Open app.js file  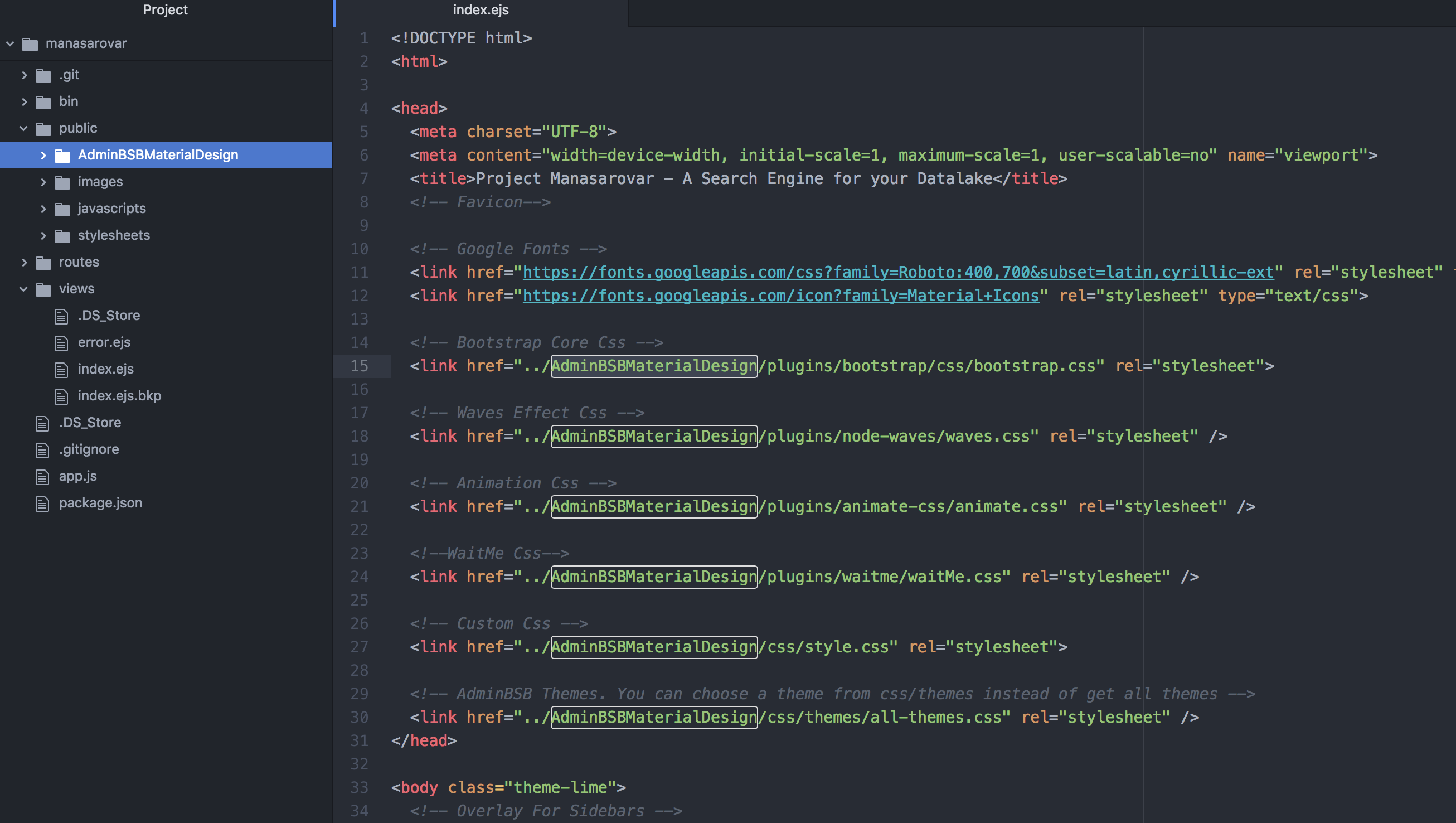point(78,477)
